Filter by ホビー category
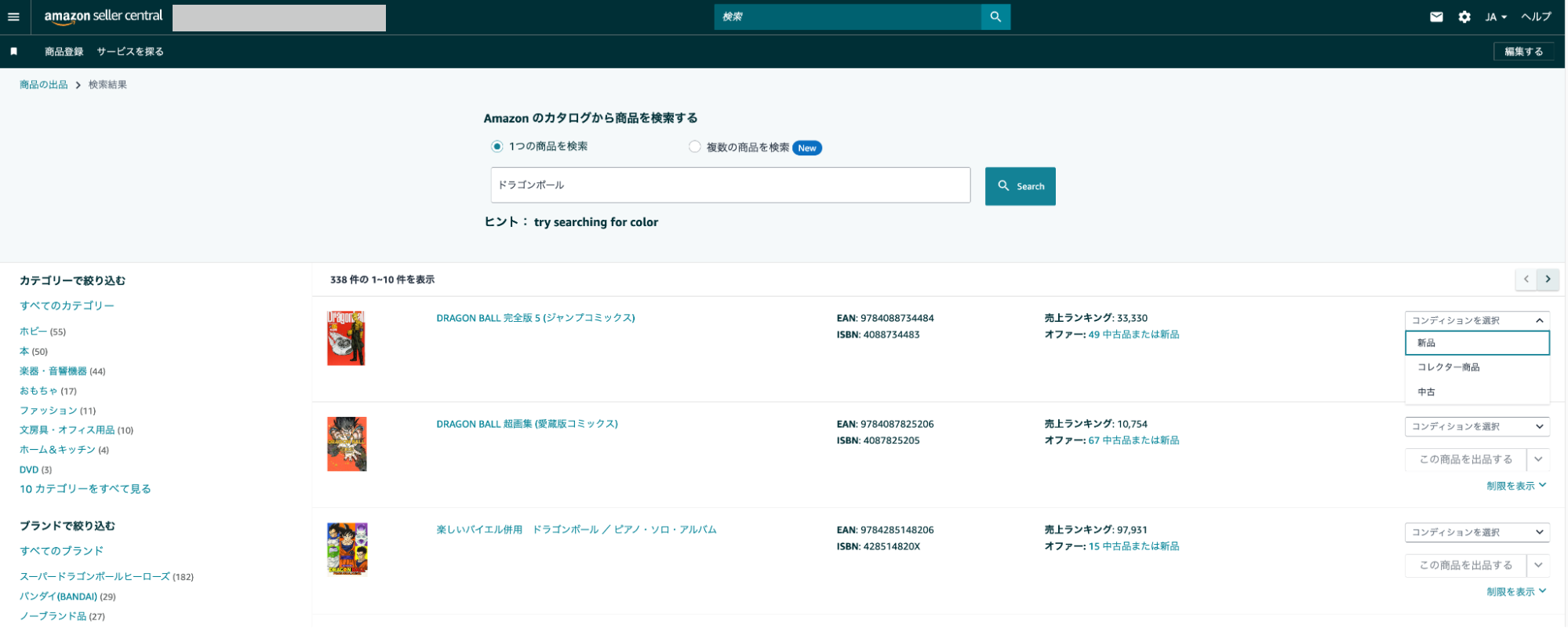 coord(33,331)
